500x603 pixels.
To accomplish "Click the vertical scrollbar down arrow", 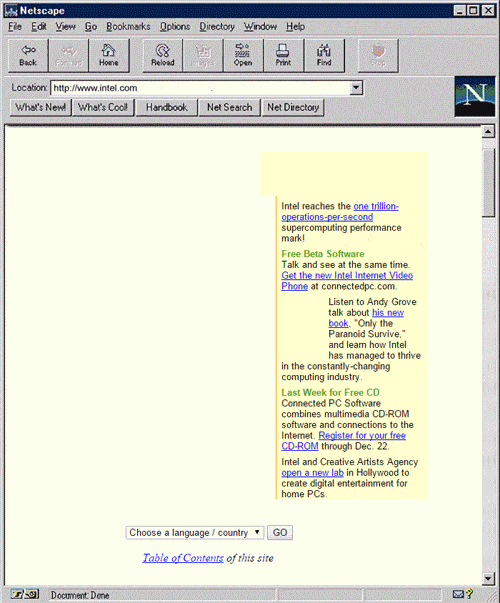I will pyautogui.click(x=488, y=578).
